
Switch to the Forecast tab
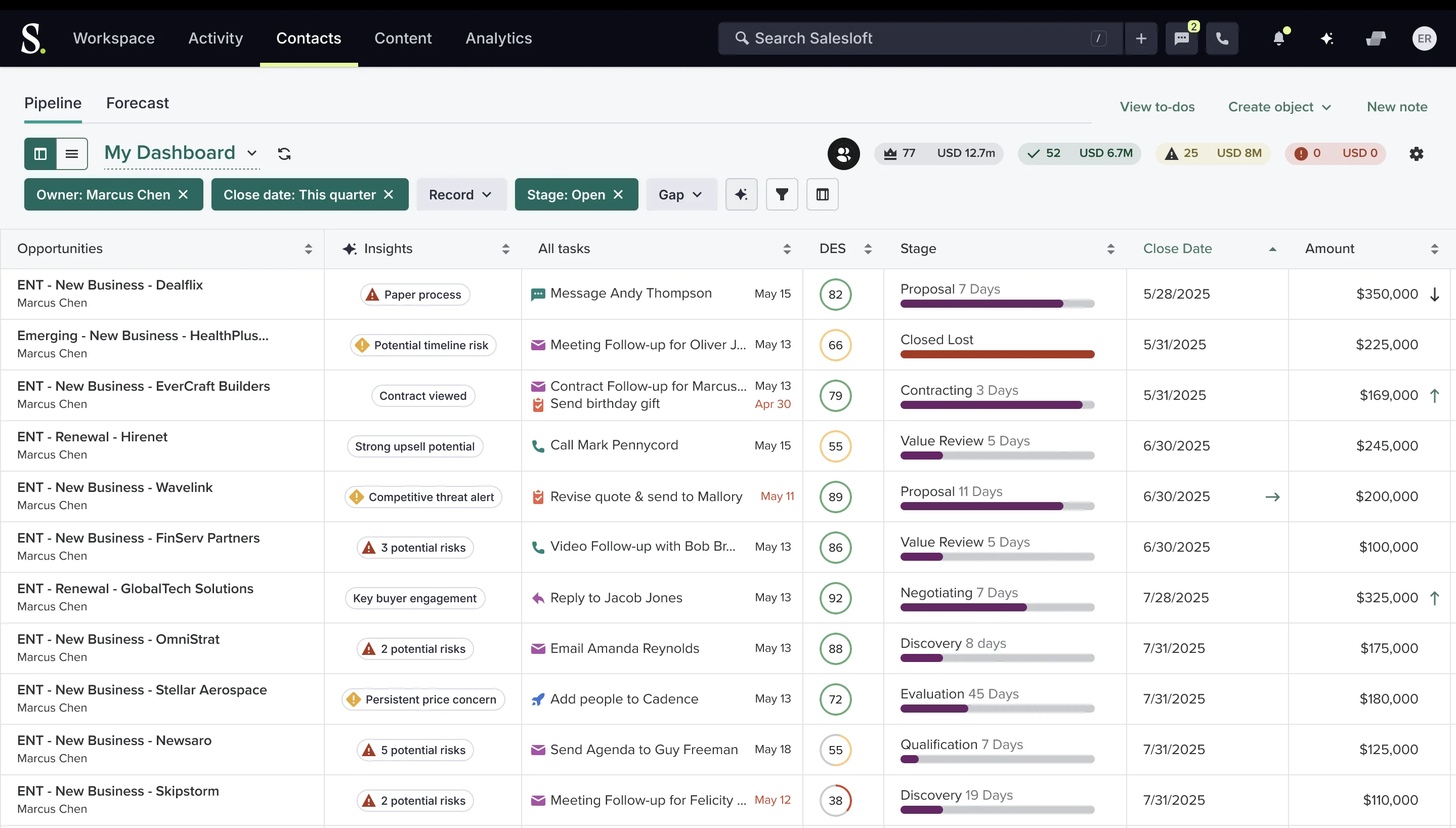[x=138, y=103]
